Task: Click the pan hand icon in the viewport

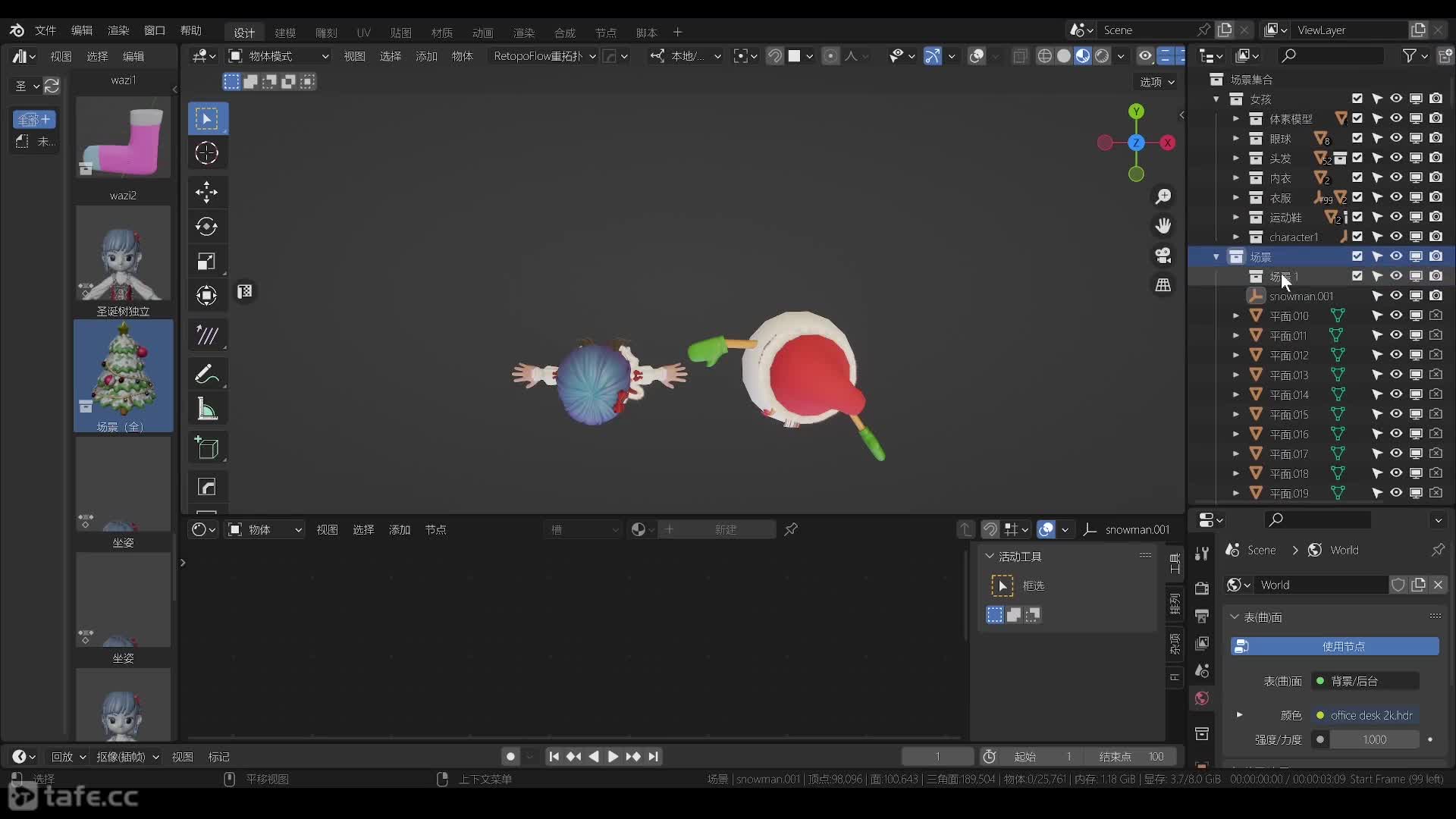Action: [x=1163, y=226]
